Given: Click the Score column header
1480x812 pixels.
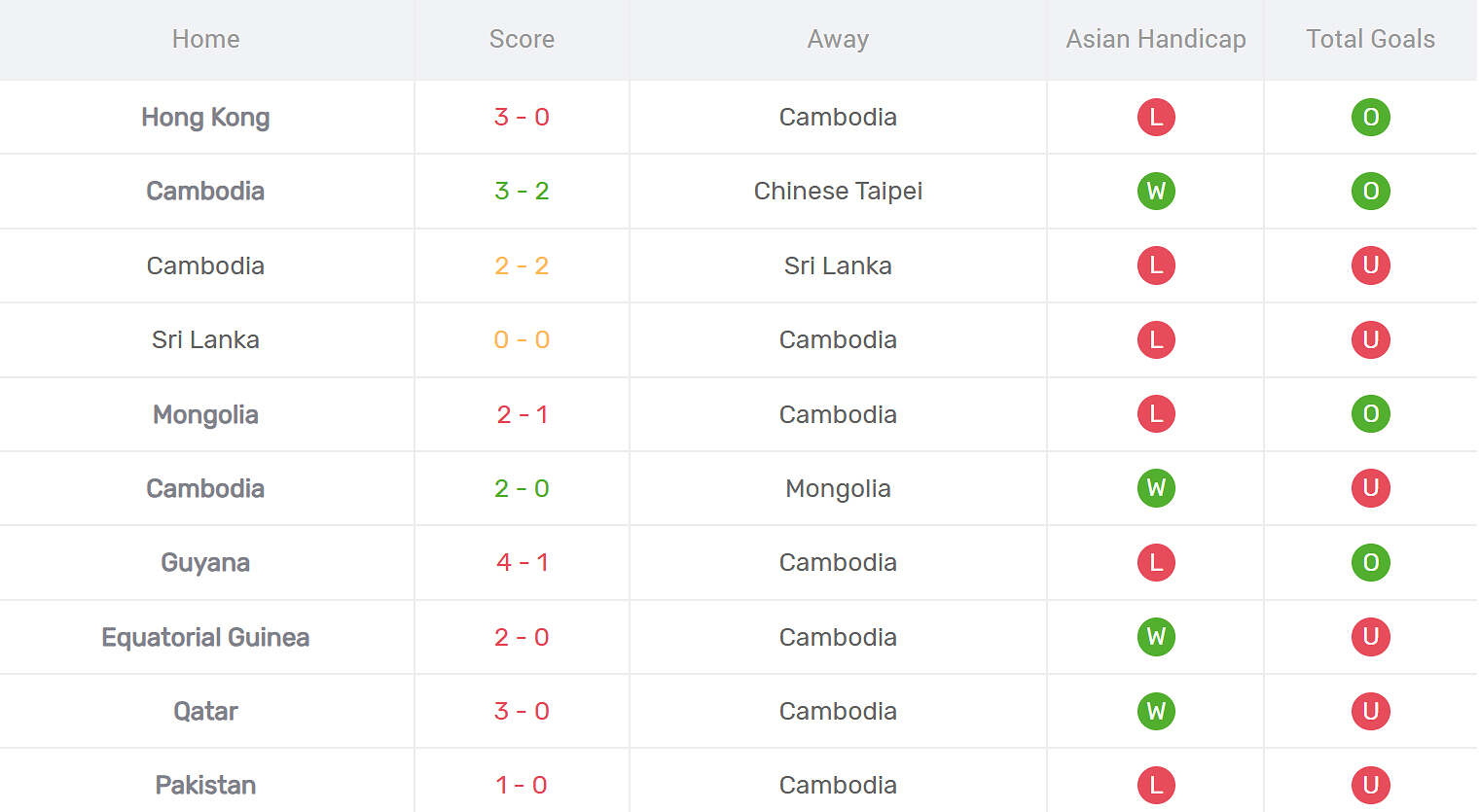Looking at the screenshot, I should [522, 39].
